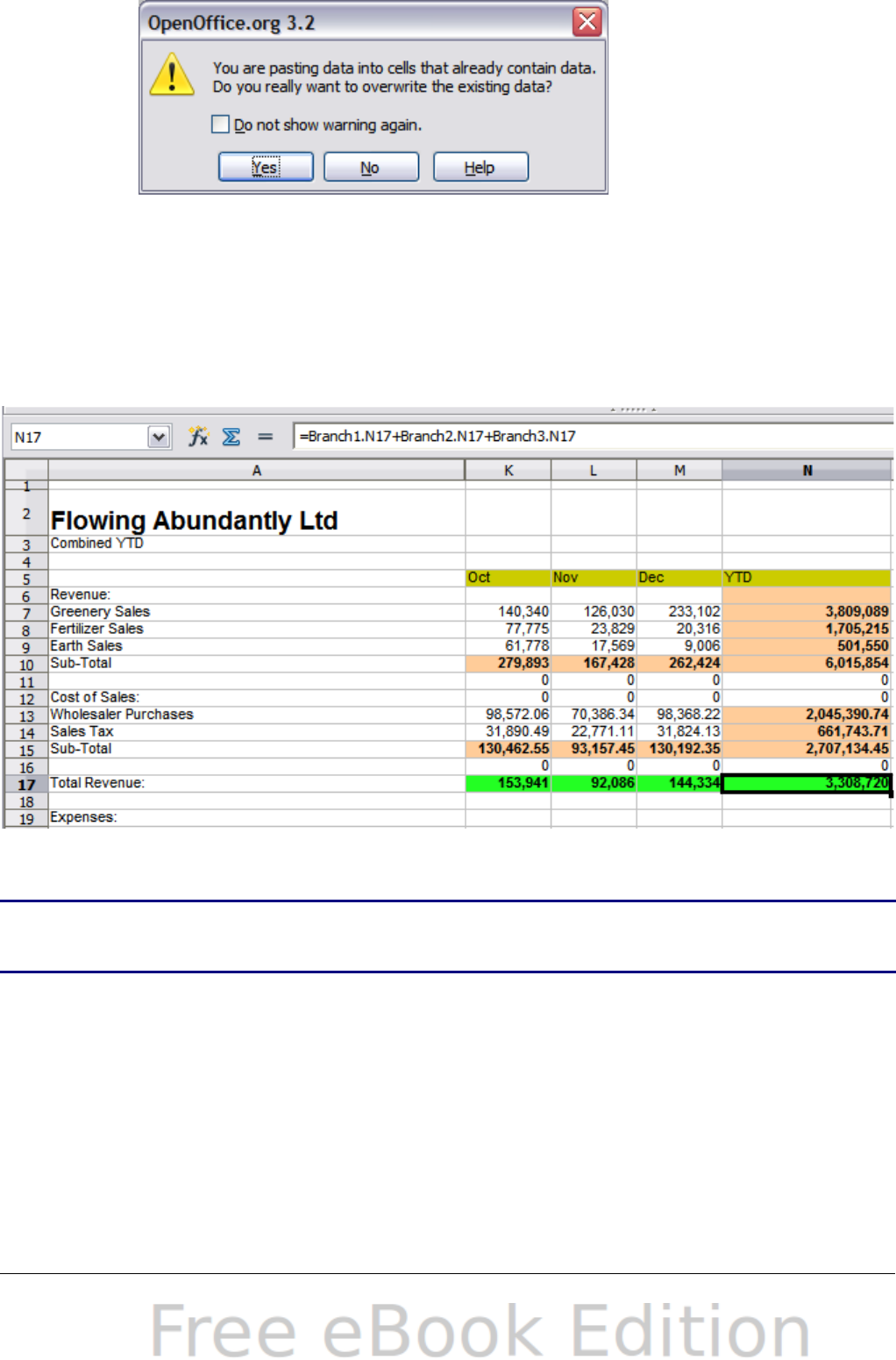Click cell with value 233,102
Image resolution: width=896 pixels, height=1360 pixels.
(679, 612)
